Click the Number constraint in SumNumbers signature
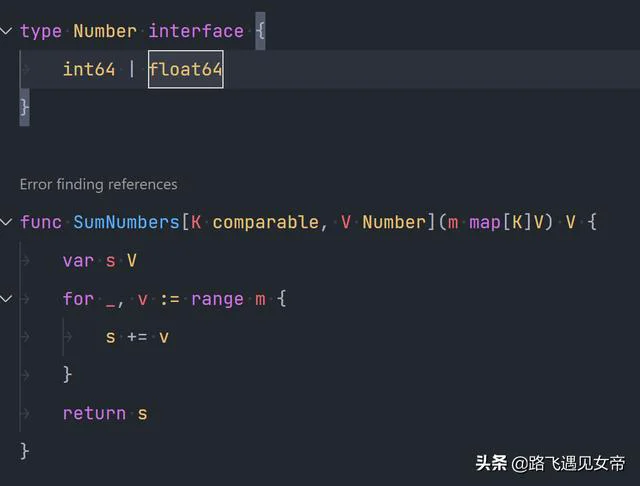640x486 pixels. (x=394, y=222)
